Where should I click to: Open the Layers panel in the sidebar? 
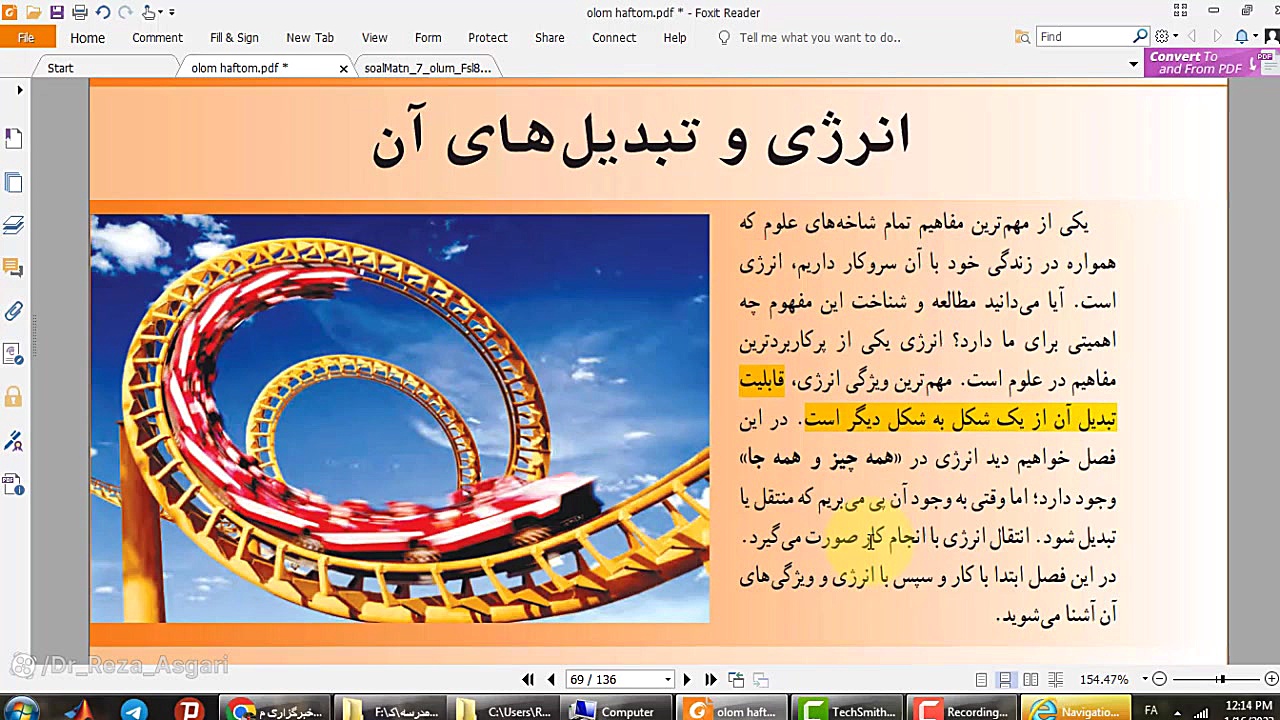[x=14, y=225]
